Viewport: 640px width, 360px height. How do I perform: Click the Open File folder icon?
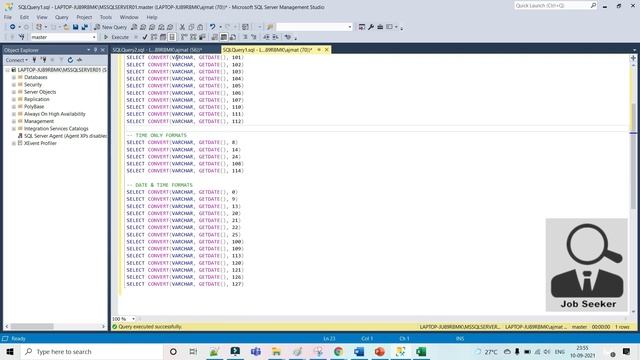66,27
